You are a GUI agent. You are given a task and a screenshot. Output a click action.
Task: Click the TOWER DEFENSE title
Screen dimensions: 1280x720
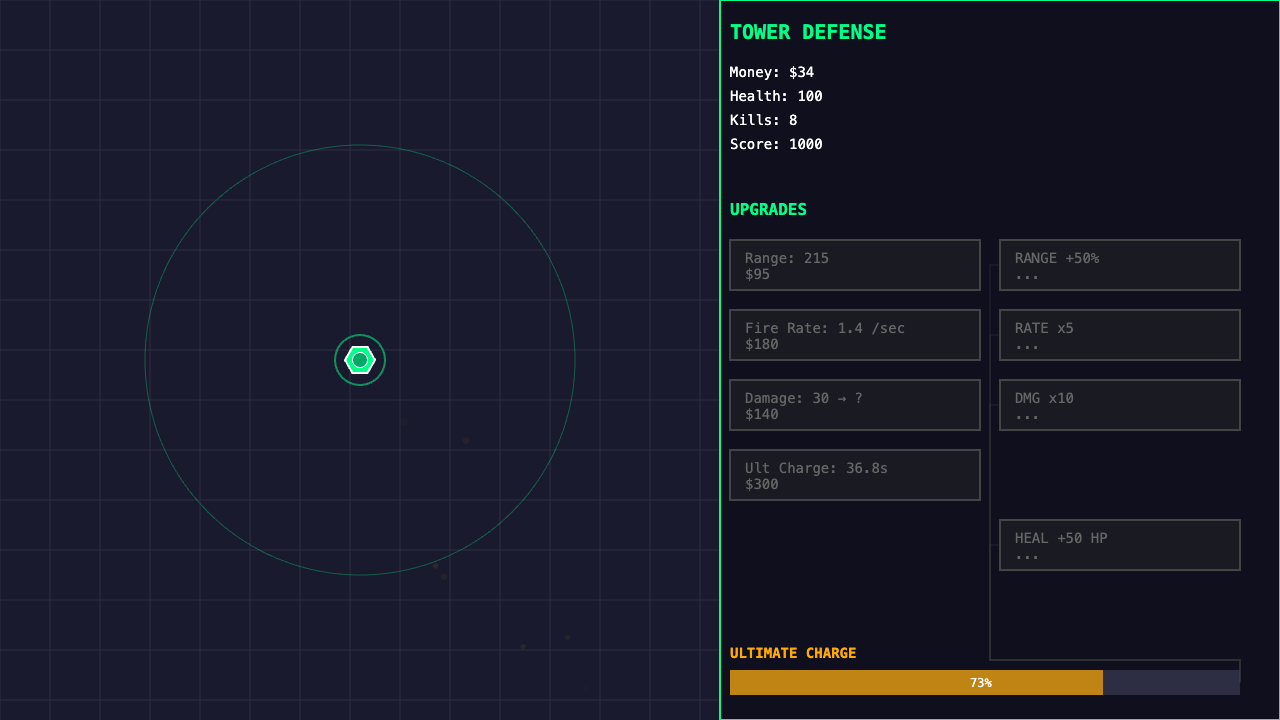pyautogui.click(x=807, y=32)
